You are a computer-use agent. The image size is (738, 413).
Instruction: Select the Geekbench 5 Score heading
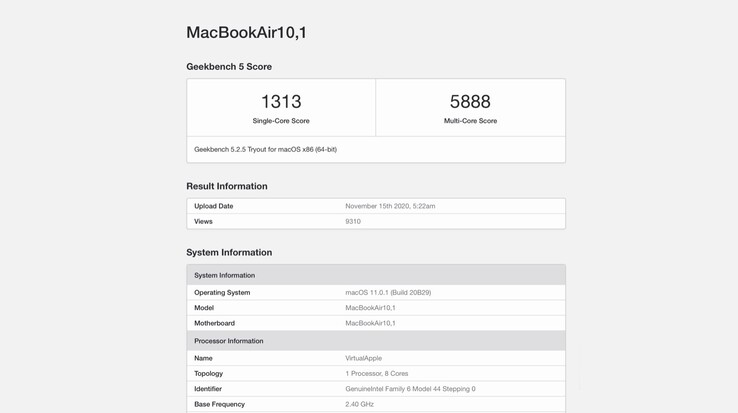point(229,67)
